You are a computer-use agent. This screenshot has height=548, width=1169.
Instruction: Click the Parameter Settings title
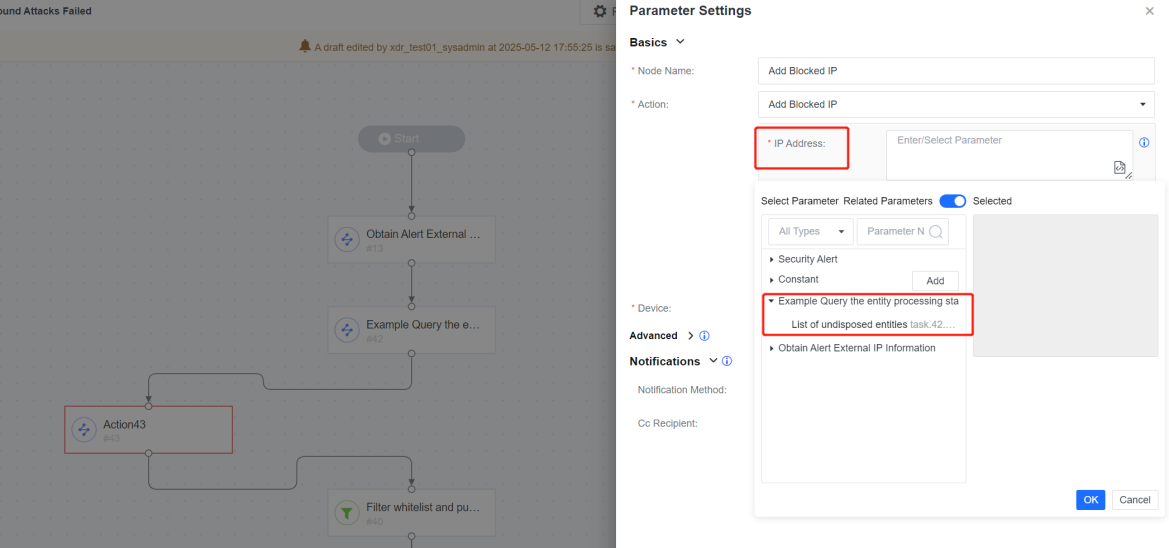click(x=690, y=11)
